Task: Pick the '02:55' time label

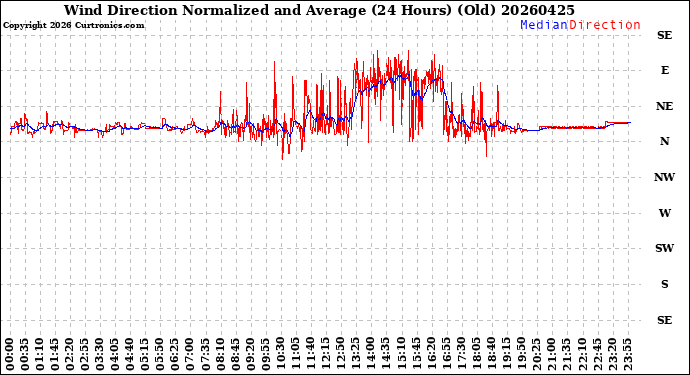Action: 85,354
